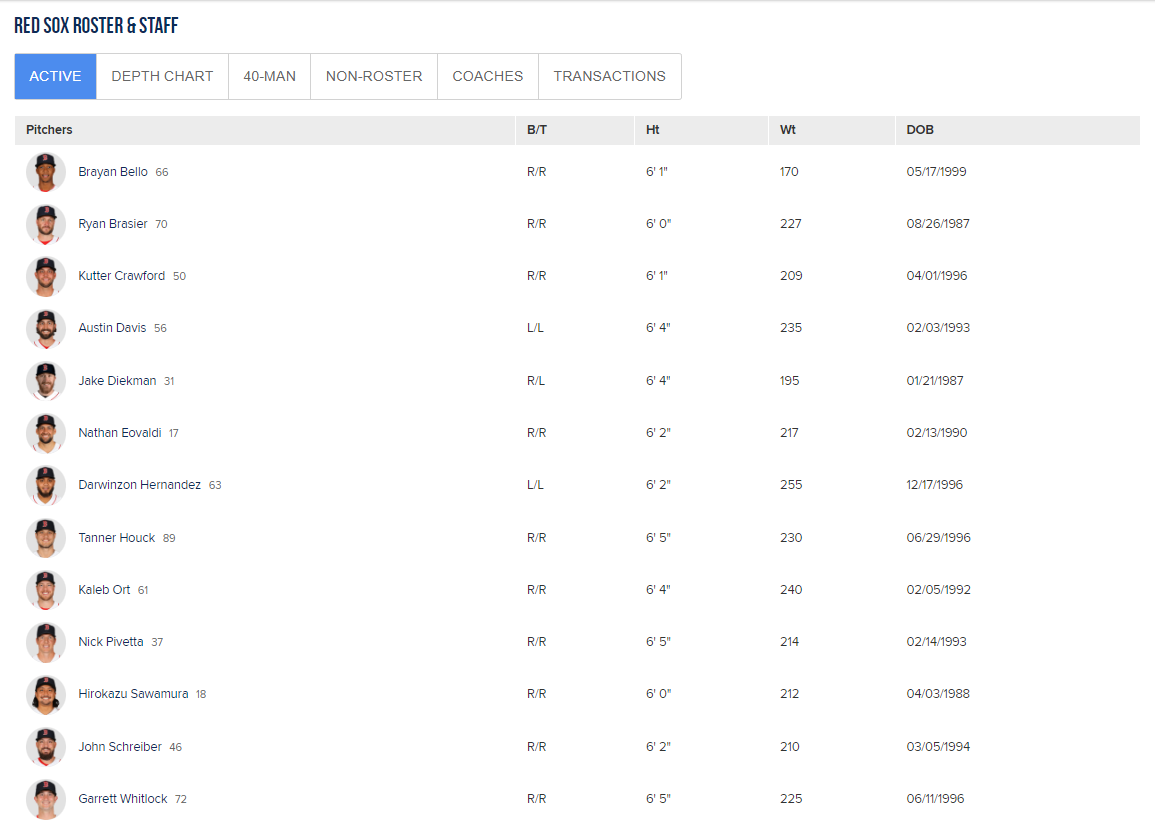Click John Schreiber's headshot photo

click(x=46, y=747)
